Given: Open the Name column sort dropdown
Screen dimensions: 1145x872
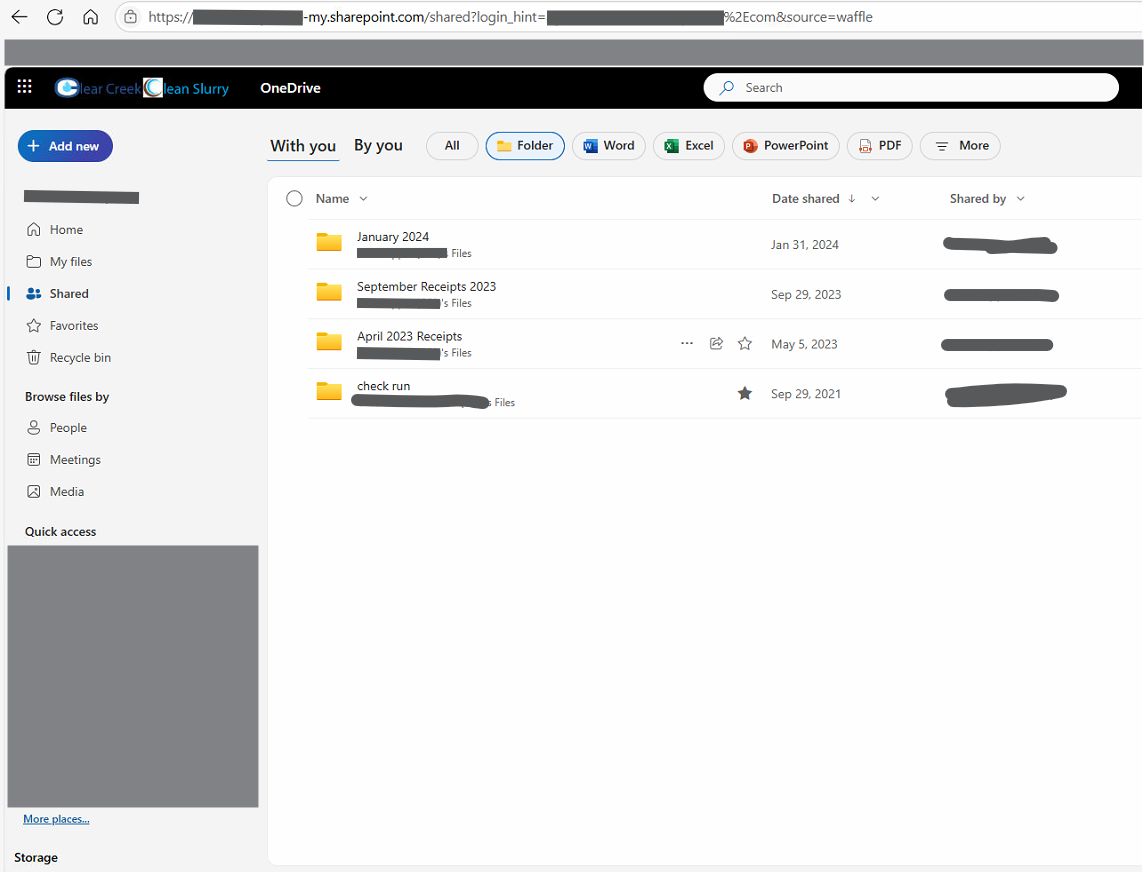Looking at the screenshot, I should pos(363,199).
